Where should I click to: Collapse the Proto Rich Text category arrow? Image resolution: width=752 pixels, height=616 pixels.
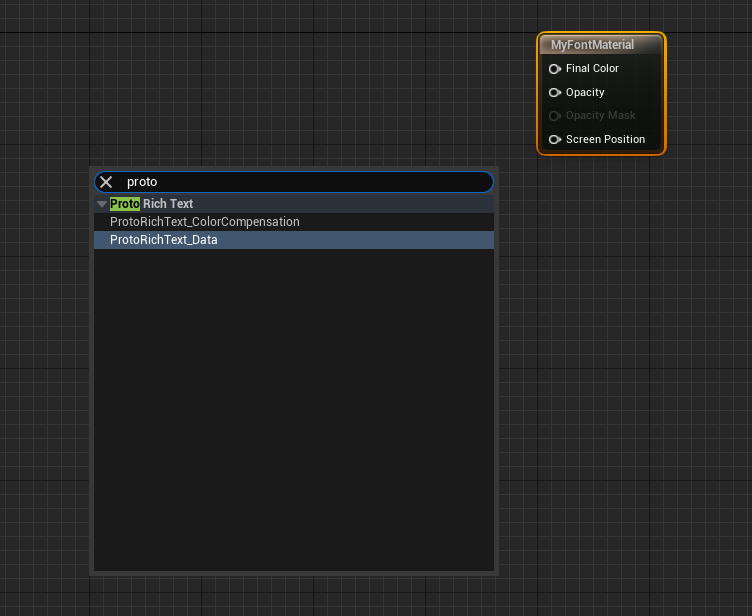[x=101, y=204]
